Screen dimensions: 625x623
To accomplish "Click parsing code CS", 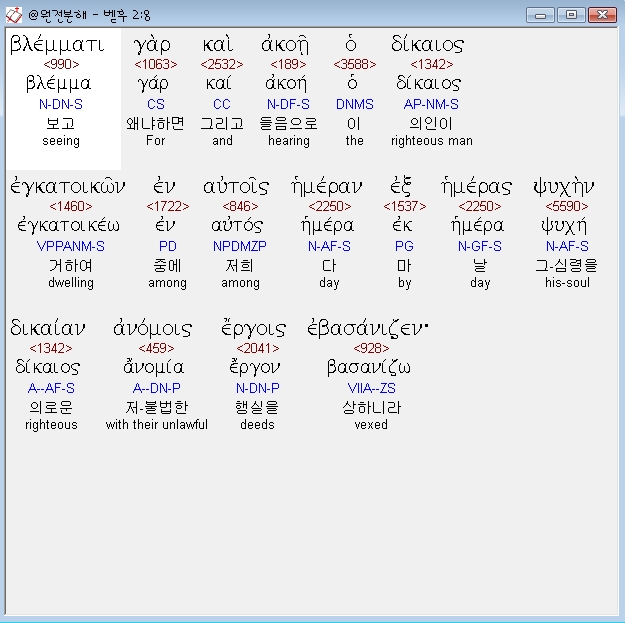I will pyautogui.click(x=156, y=104).
